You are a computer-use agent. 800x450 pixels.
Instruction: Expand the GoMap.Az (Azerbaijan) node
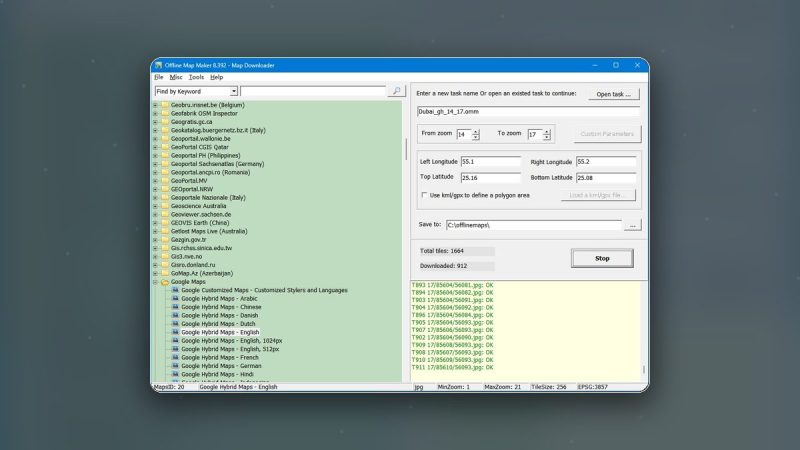(x=155, y=273)
